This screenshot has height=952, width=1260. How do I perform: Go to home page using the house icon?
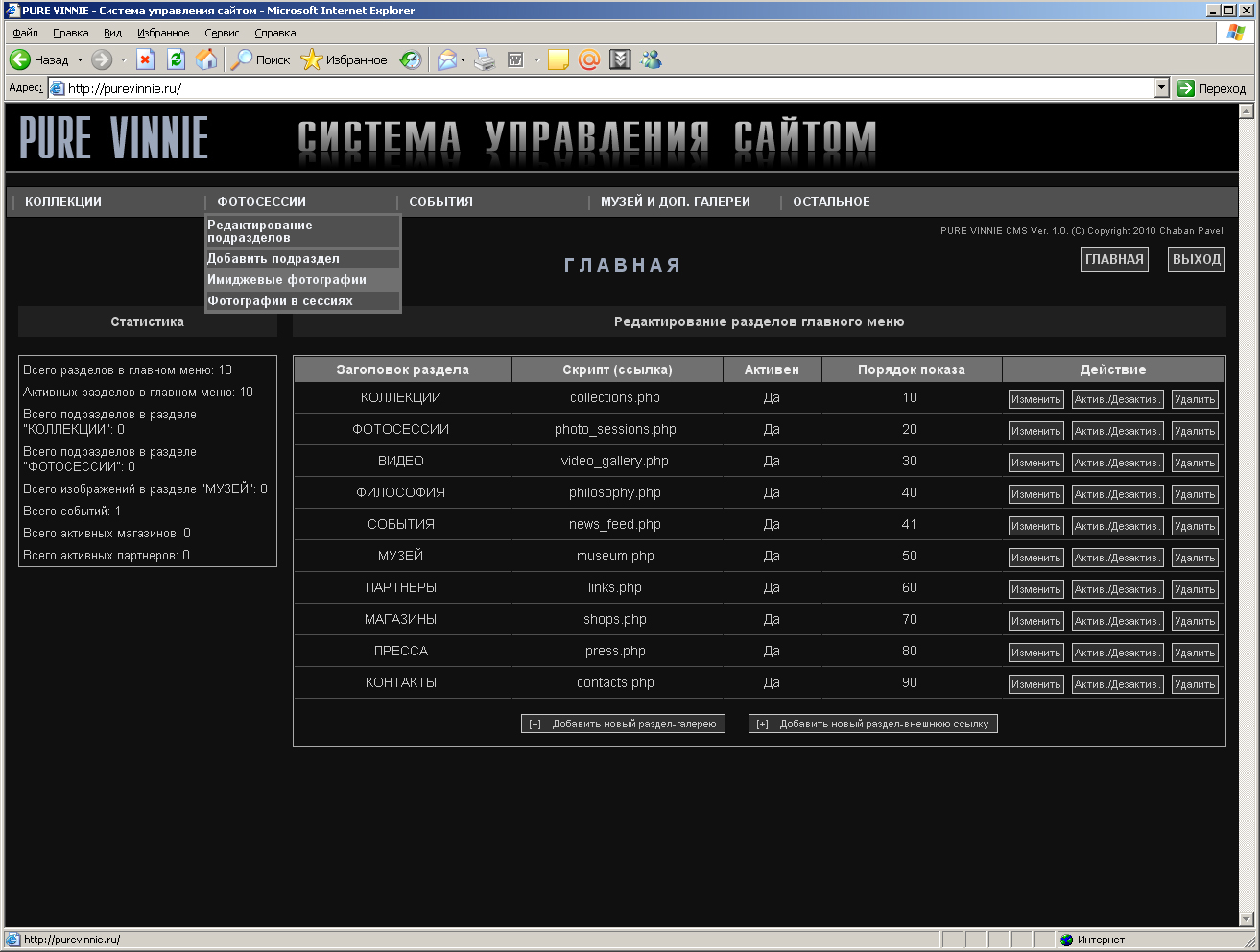(207, 59)
